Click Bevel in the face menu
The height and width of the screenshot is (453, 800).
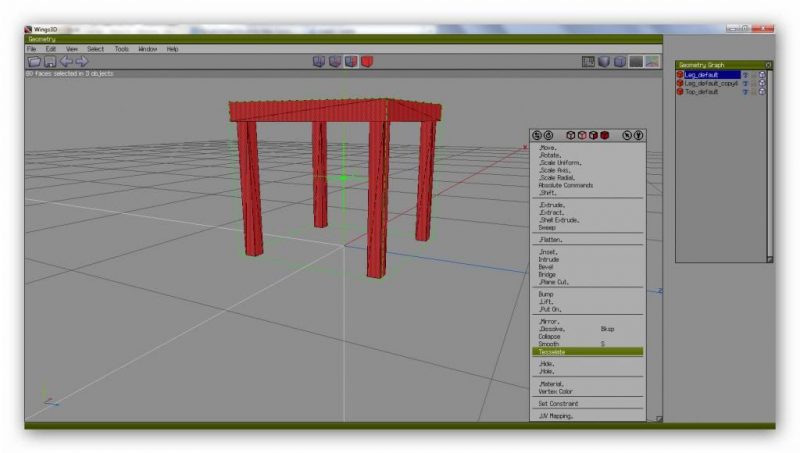coord(546,267)
